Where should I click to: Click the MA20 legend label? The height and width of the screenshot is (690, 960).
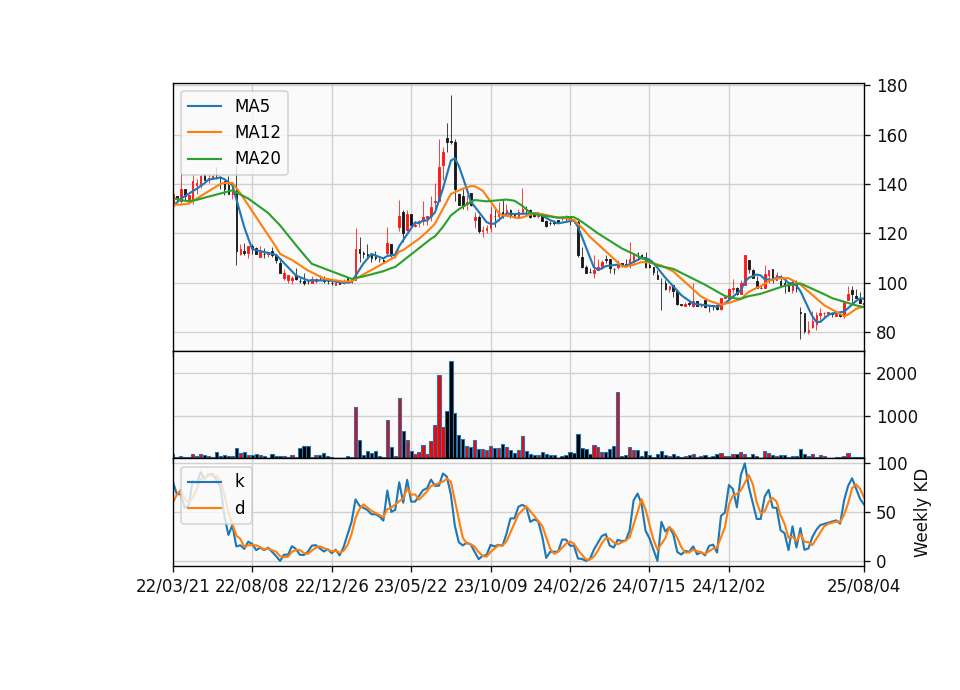pos(257,158)
